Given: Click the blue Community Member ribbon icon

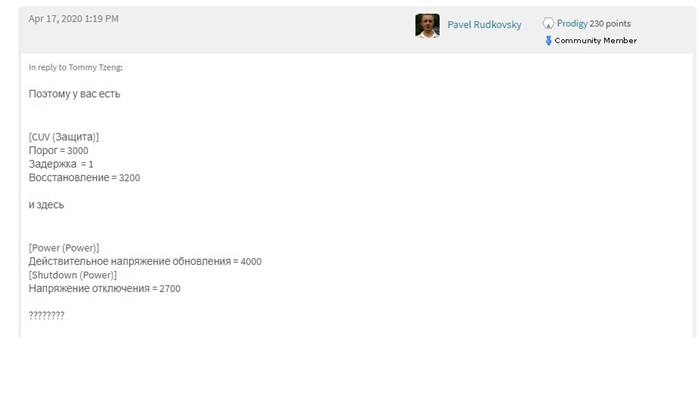Looking at the screenshot, I should point(548,41).
